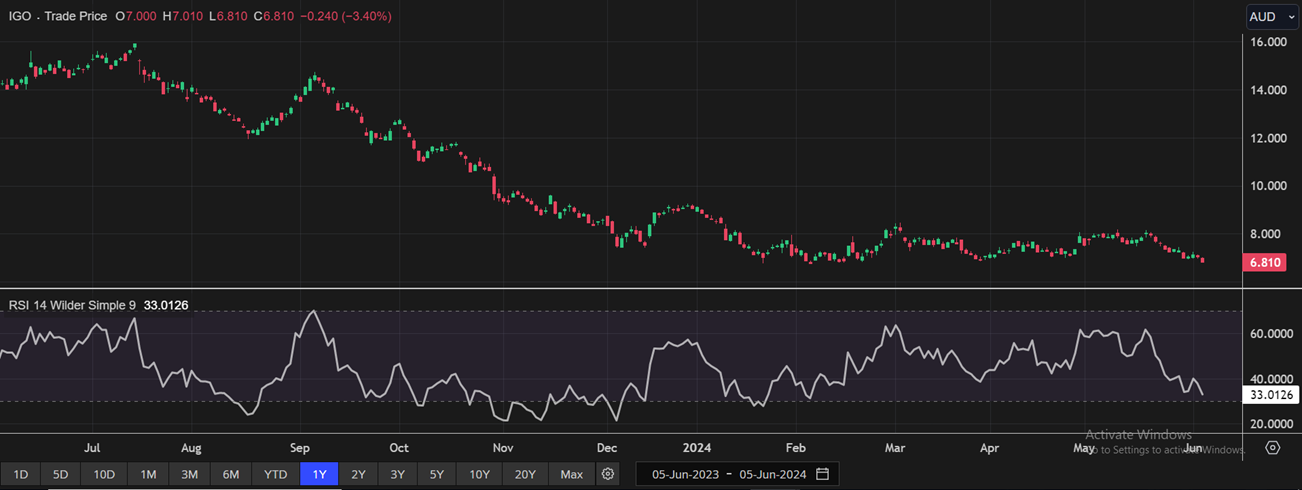Click the end date 05-Jun-2024 field
Screen dimensions: 1302x490
coord(771,473)
